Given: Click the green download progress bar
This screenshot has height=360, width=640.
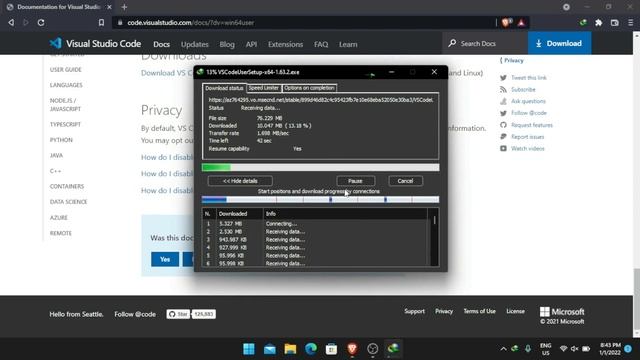Looking at the screenshot, I should 320,167.
